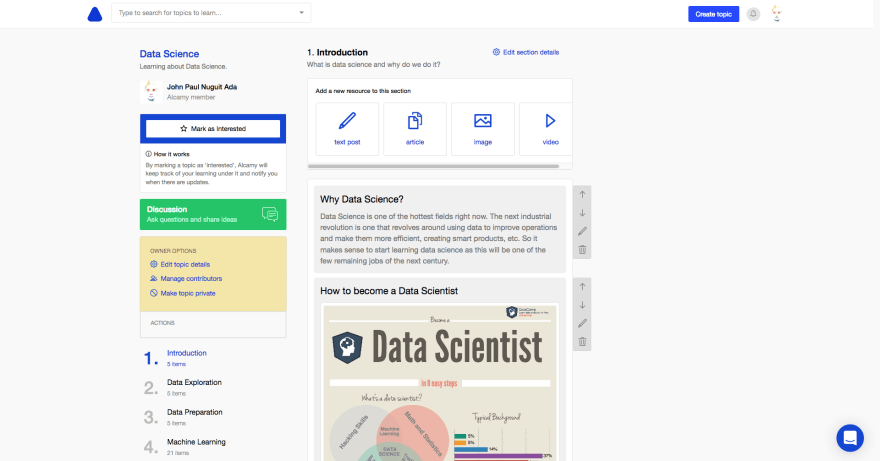Click the Edit topic details gear icon
Screen dimensions: 880x461
[x=153, y=264]
